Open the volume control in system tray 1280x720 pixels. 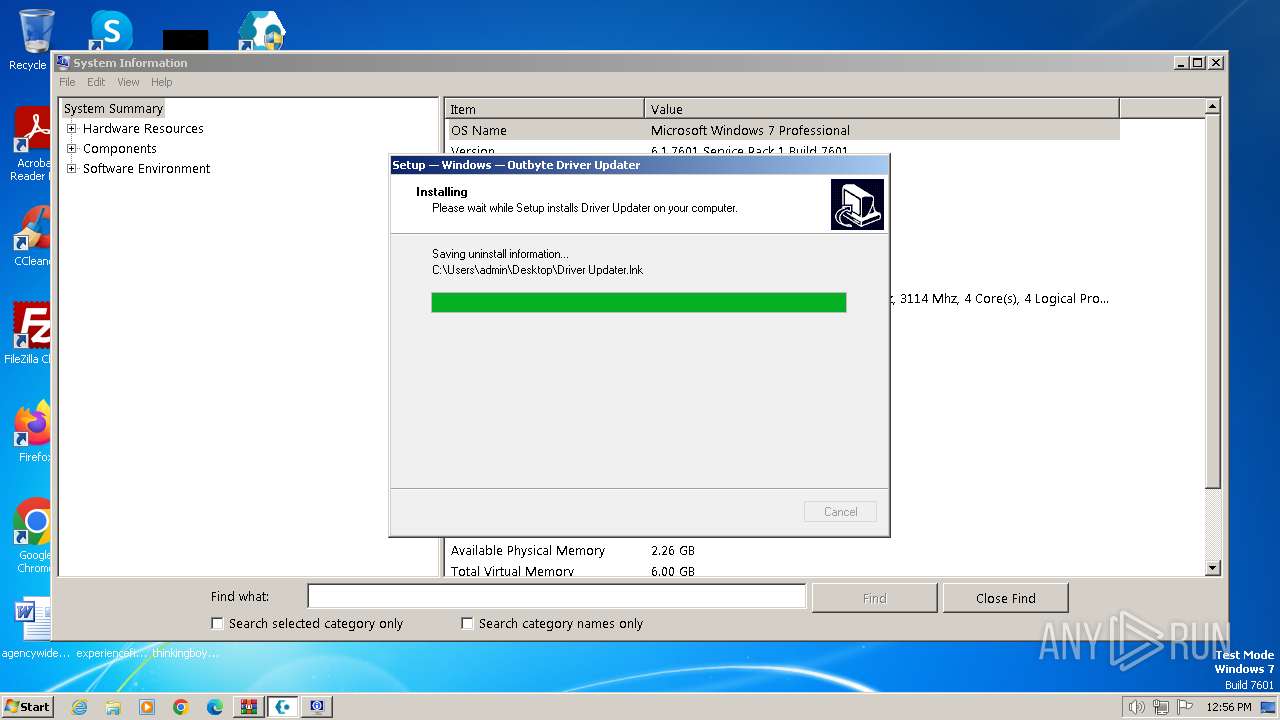[1136, 707]
